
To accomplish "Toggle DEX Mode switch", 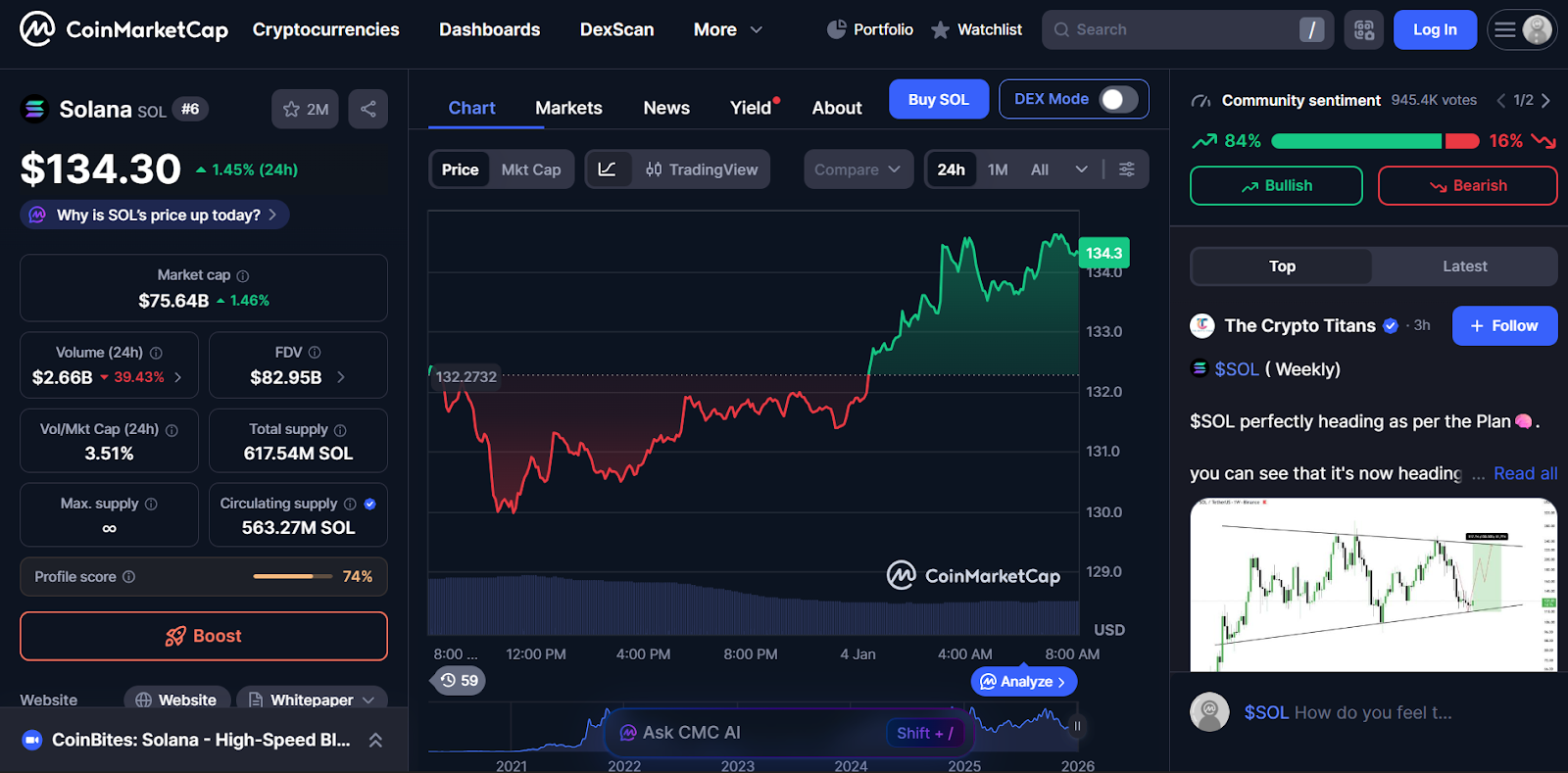I will click(1118, 99).
